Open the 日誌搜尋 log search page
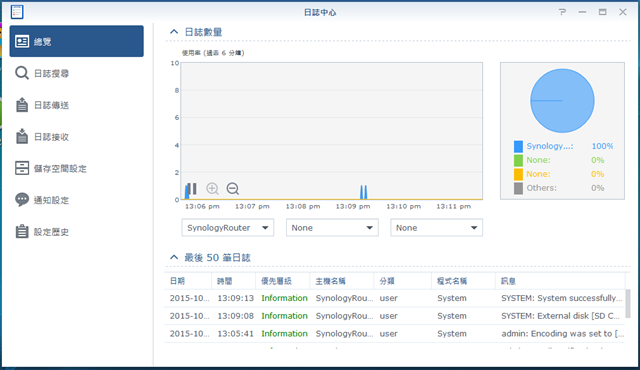The image size is (640, 370). tap(77, 73)
